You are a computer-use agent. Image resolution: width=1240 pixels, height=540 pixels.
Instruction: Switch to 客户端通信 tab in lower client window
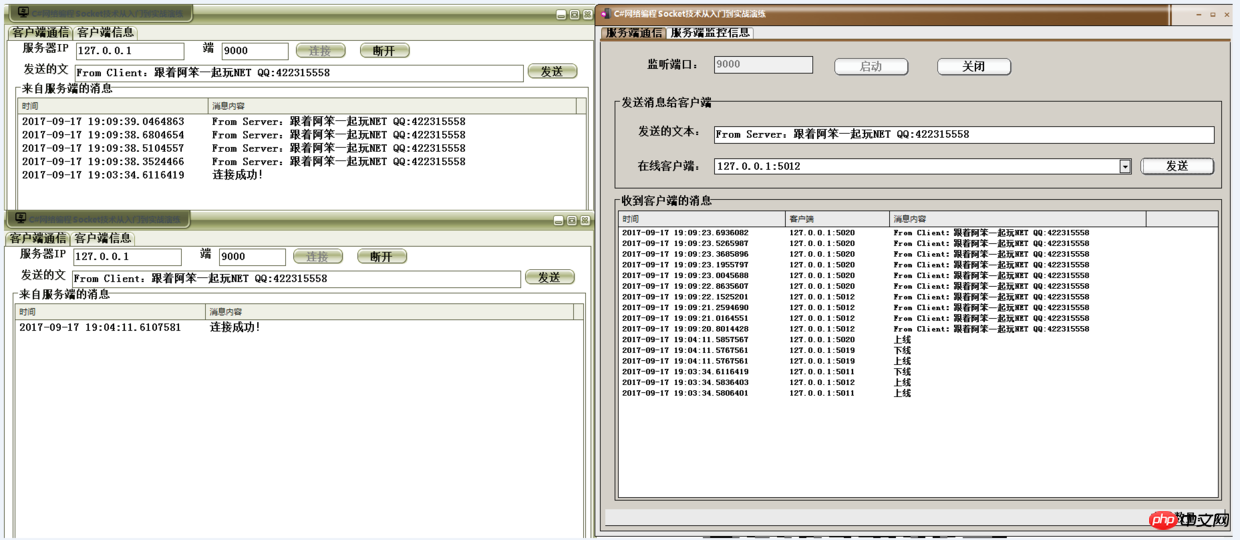pyautogui.click(x=38, y=238)
